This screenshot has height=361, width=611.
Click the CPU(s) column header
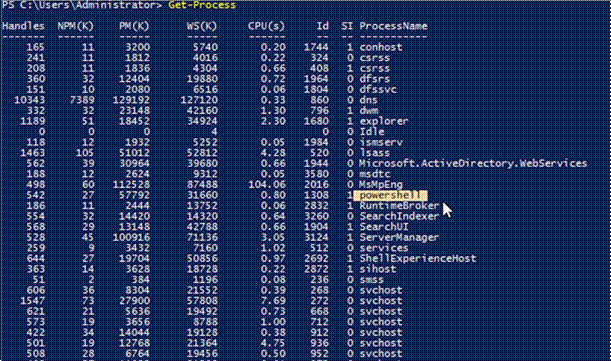(x=267, y=26)
